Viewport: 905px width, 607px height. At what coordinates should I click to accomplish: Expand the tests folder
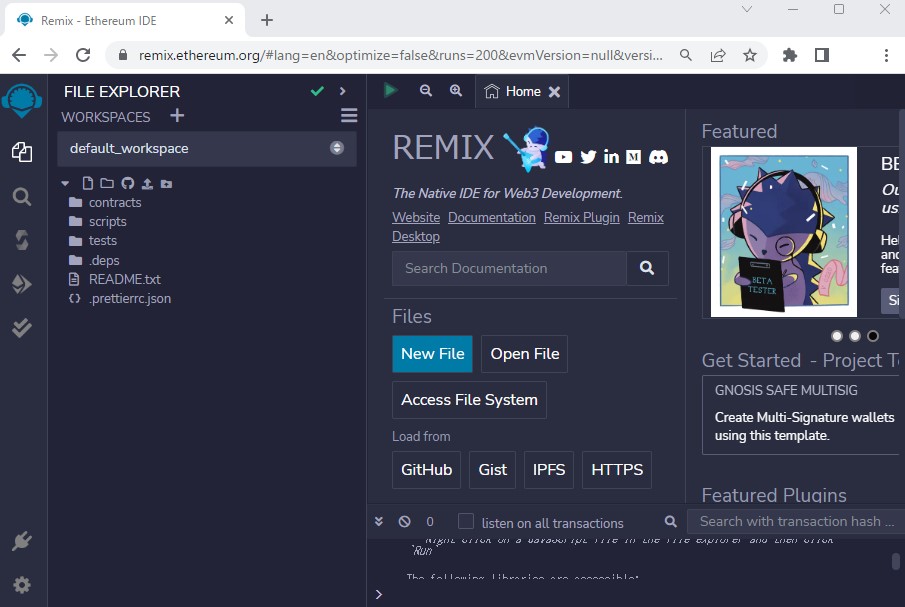coord(103,241)
